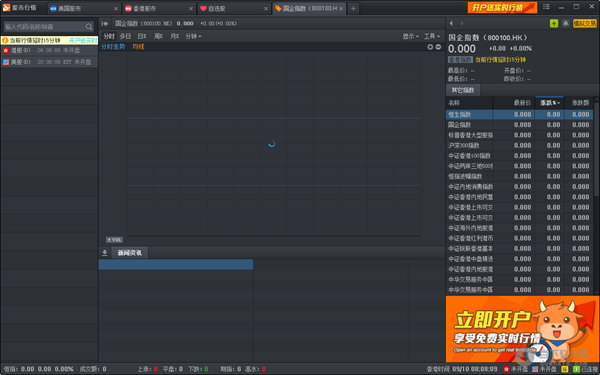600x375 pixels.
Task: Open the 涨跌% column header dropdown
Action: [550, 103]
